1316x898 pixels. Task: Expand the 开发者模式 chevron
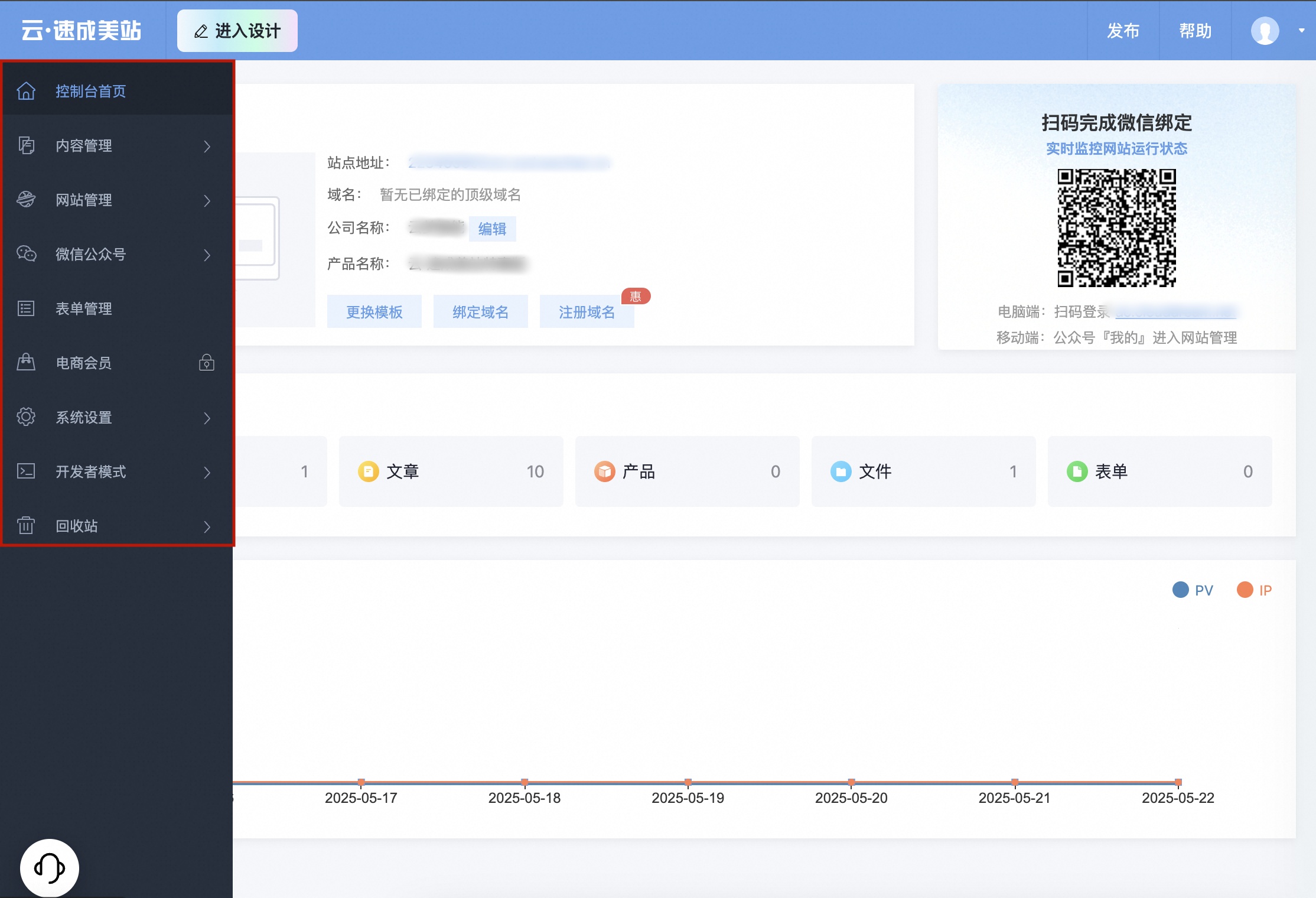tap(207, 472)
